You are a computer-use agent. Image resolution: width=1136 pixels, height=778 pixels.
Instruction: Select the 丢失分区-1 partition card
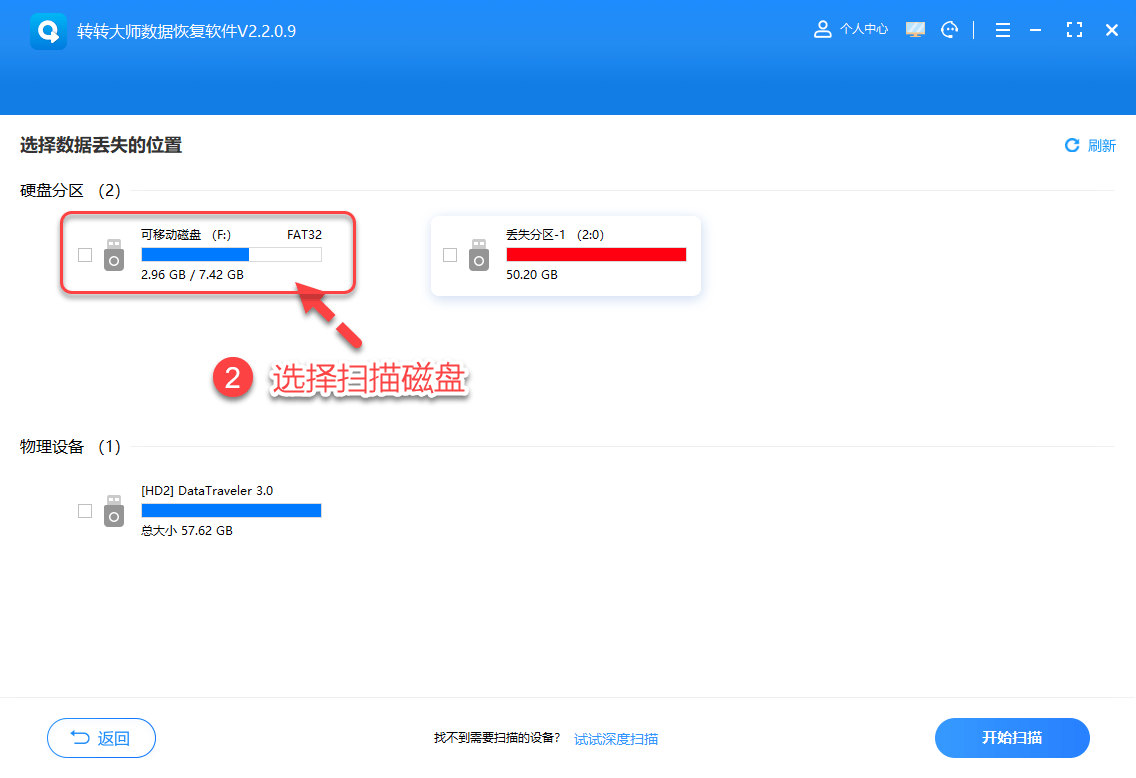pos(565,255)
